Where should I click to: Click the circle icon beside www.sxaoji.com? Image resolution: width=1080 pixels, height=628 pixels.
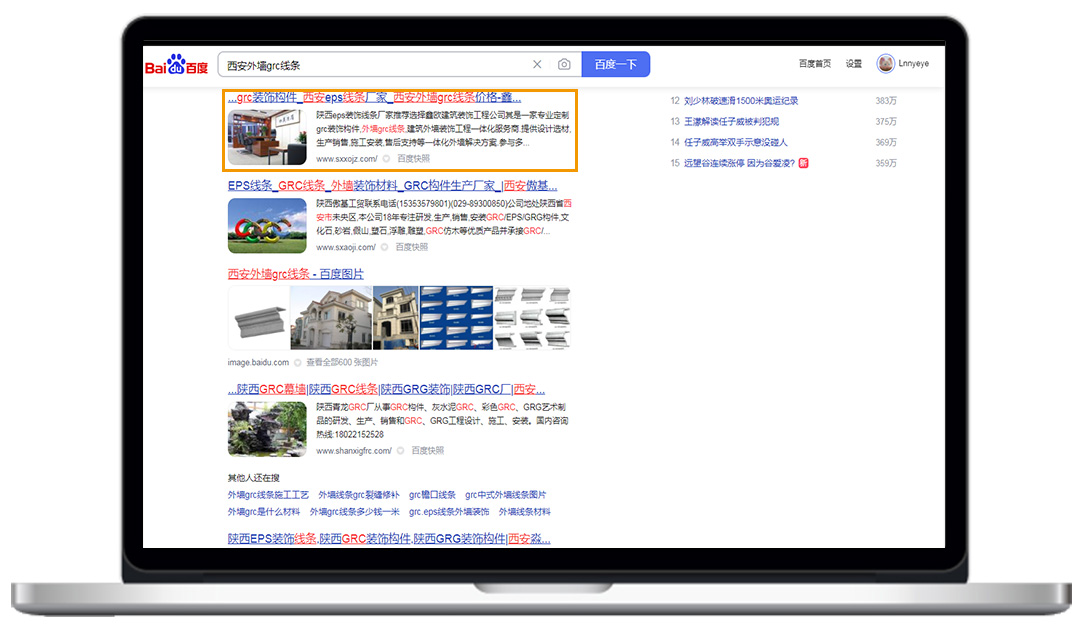pos(384,247)
